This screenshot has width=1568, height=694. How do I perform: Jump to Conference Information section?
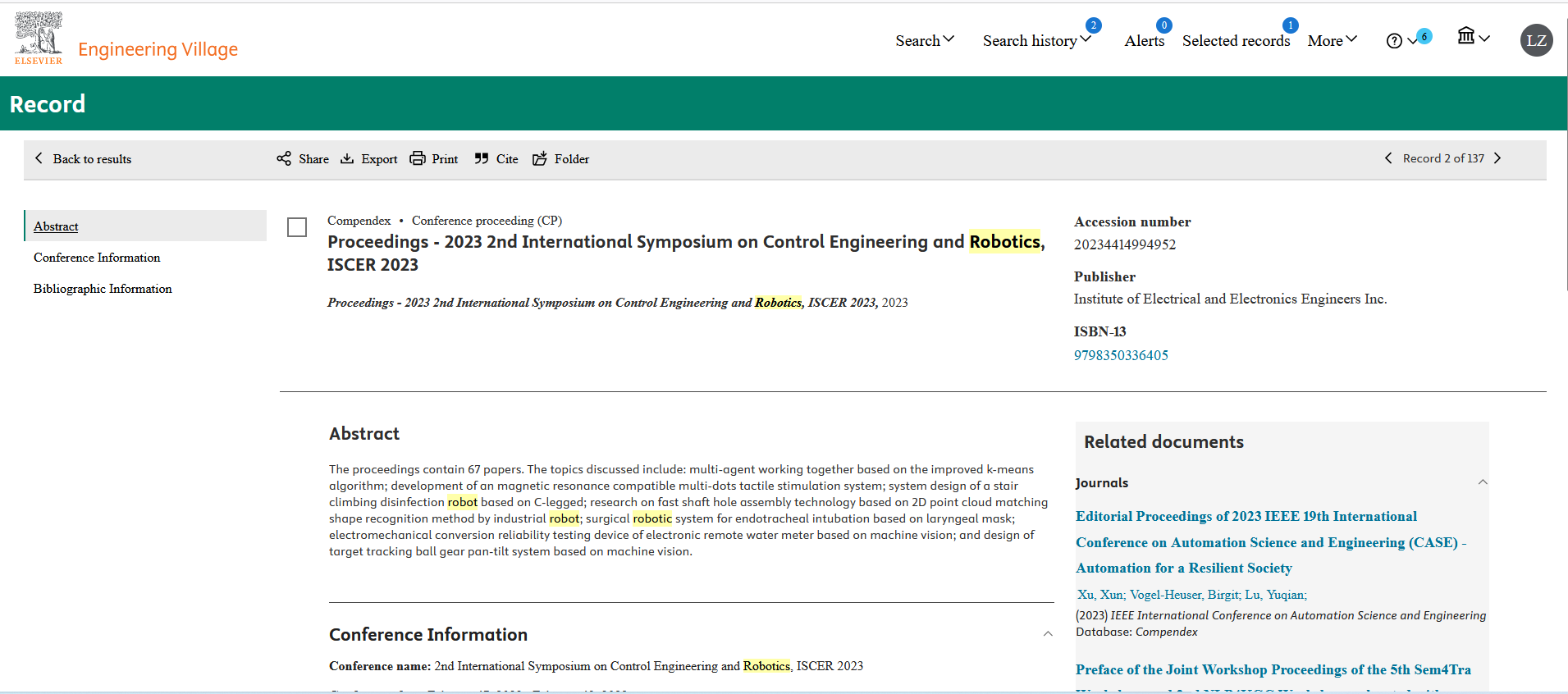click(97, 258)
